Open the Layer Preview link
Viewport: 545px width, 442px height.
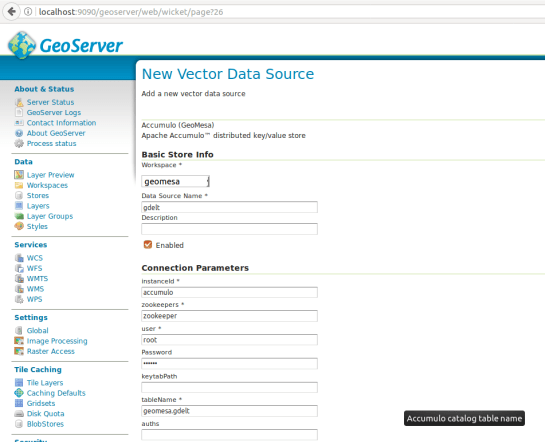point(50,175)
